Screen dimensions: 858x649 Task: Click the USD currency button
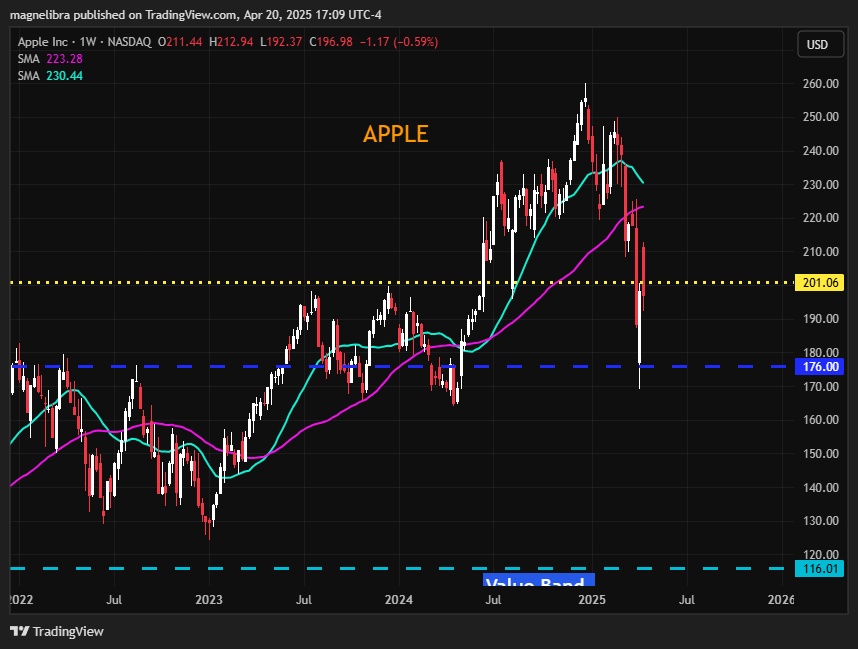coord(820,45)
